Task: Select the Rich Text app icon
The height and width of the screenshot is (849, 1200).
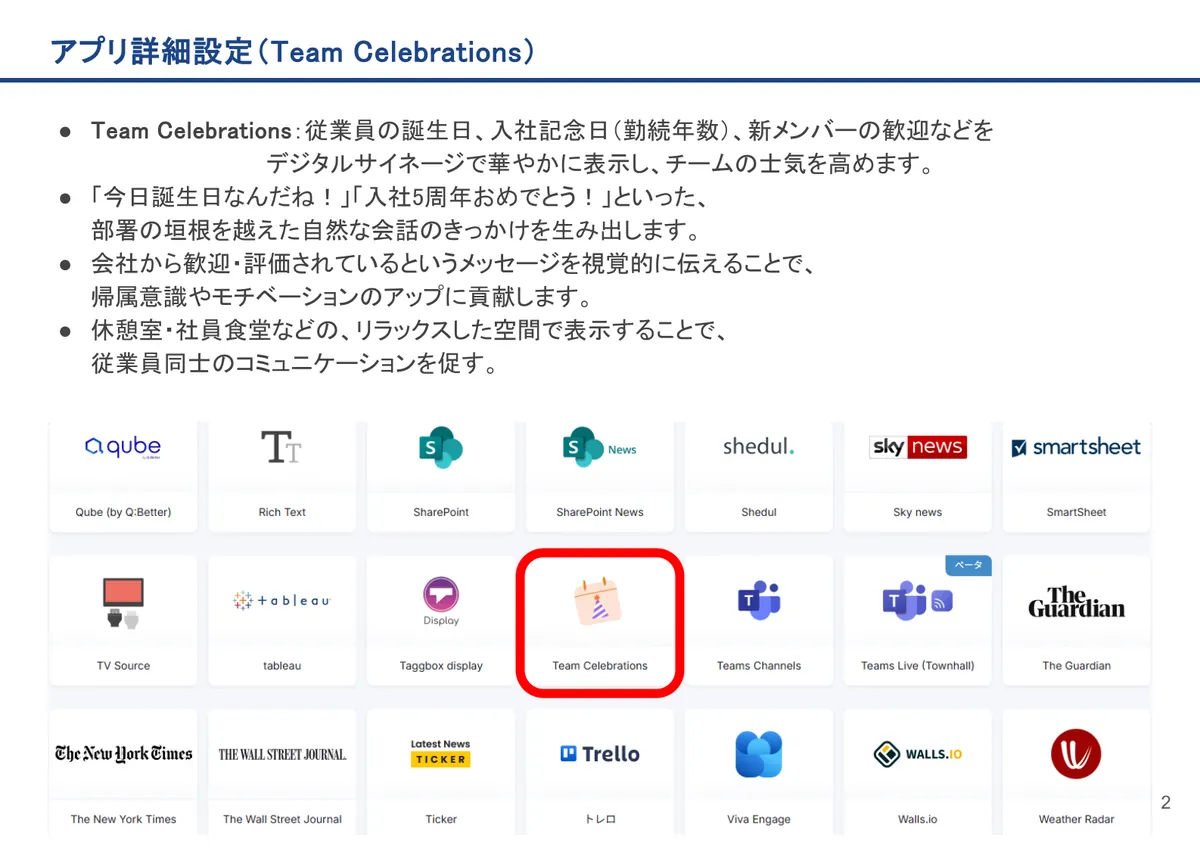Action: (281, 447)
